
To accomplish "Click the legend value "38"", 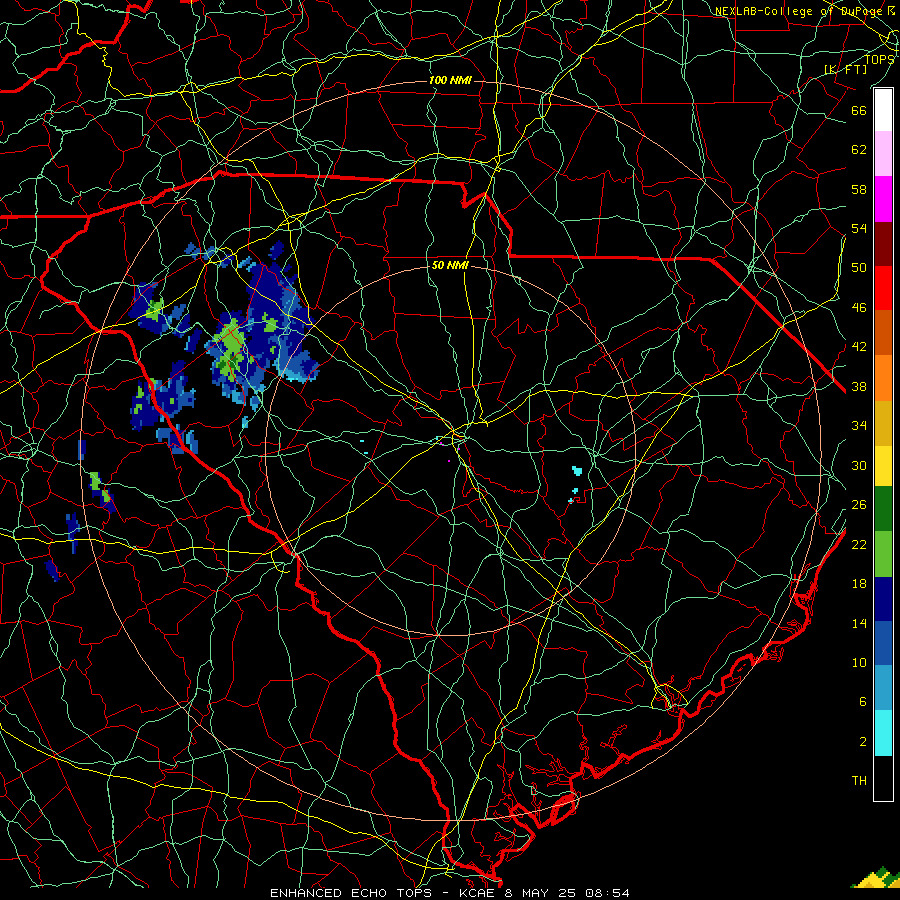I will 859,387.
